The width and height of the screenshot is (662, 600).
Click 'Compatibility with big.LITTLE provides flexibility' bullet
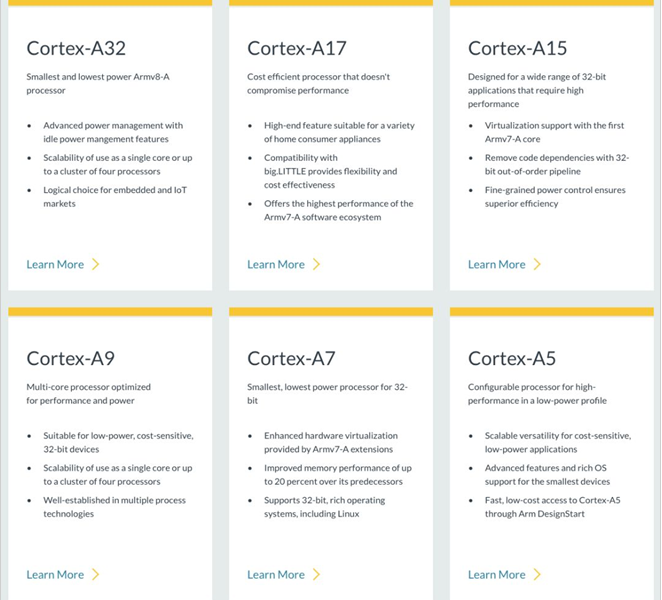(x=331, y=171)
